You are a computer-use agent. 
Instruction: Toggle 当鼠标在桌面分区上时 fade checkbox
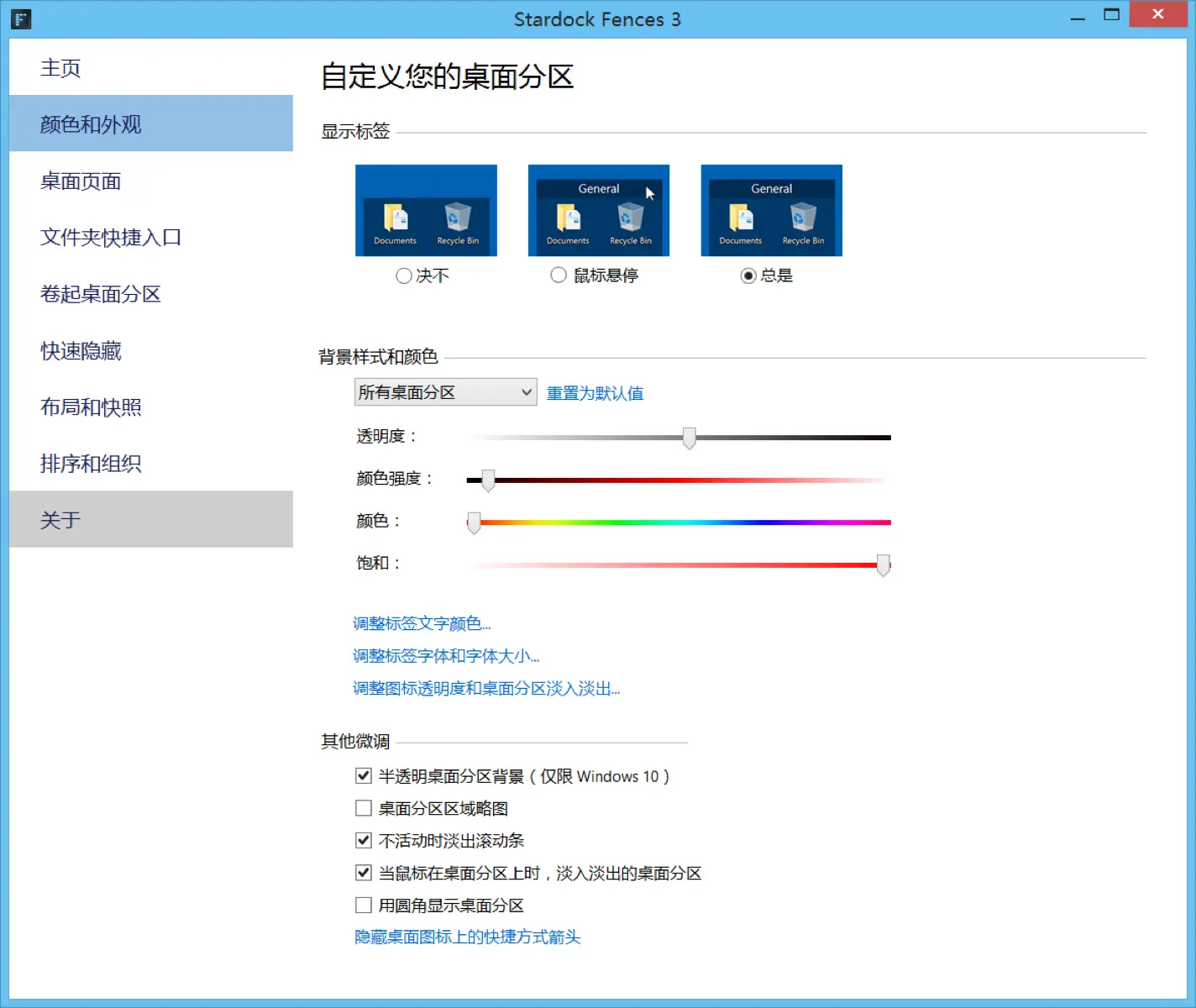point(364,873)
